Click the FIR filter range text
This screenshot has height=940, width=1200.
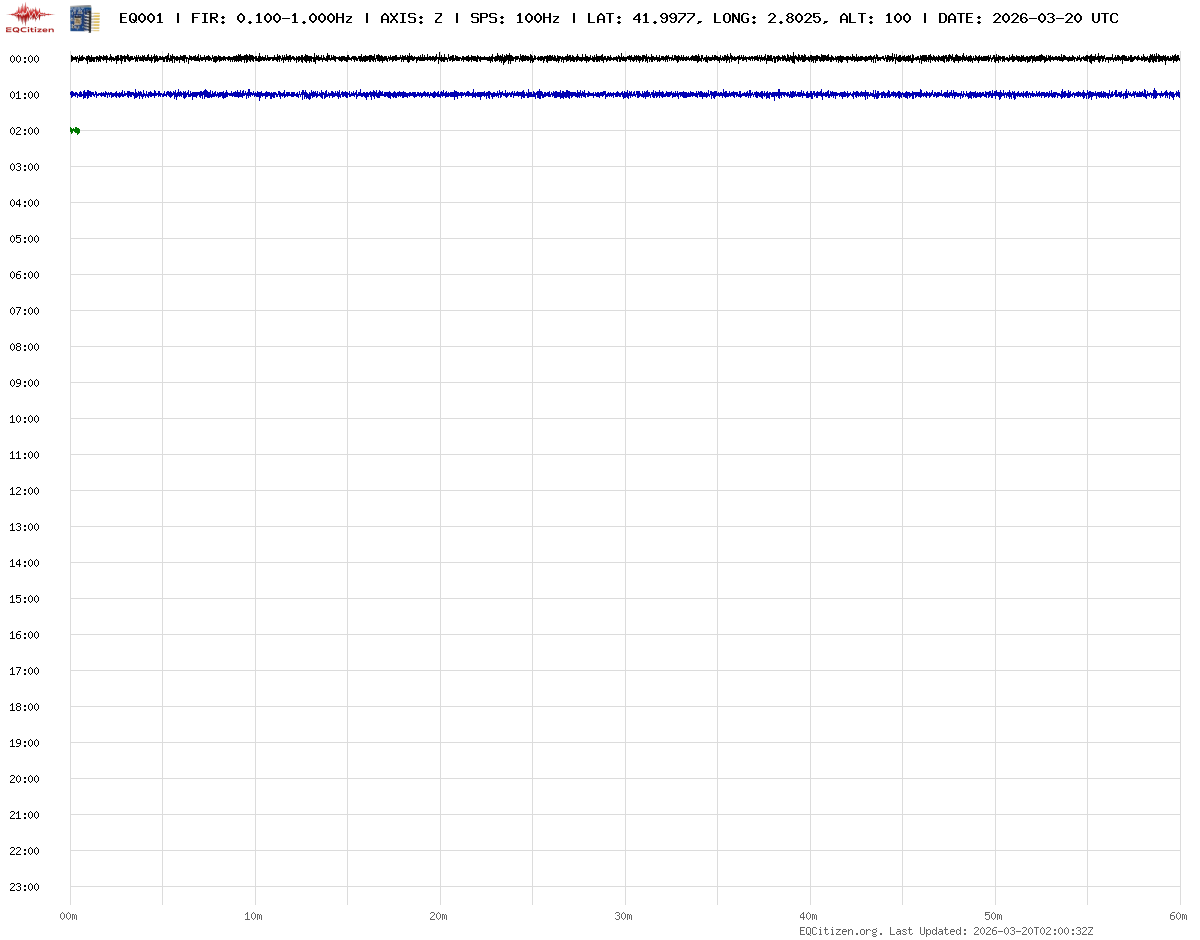[x=271, y=18]
